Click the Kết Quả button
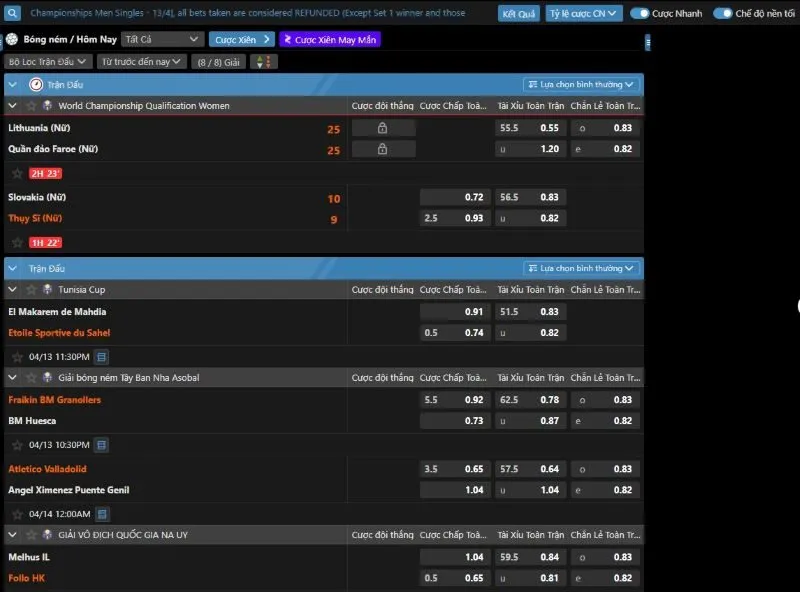Image resolution: width=800 pixels, height=592 pixels. coord(519,14)
